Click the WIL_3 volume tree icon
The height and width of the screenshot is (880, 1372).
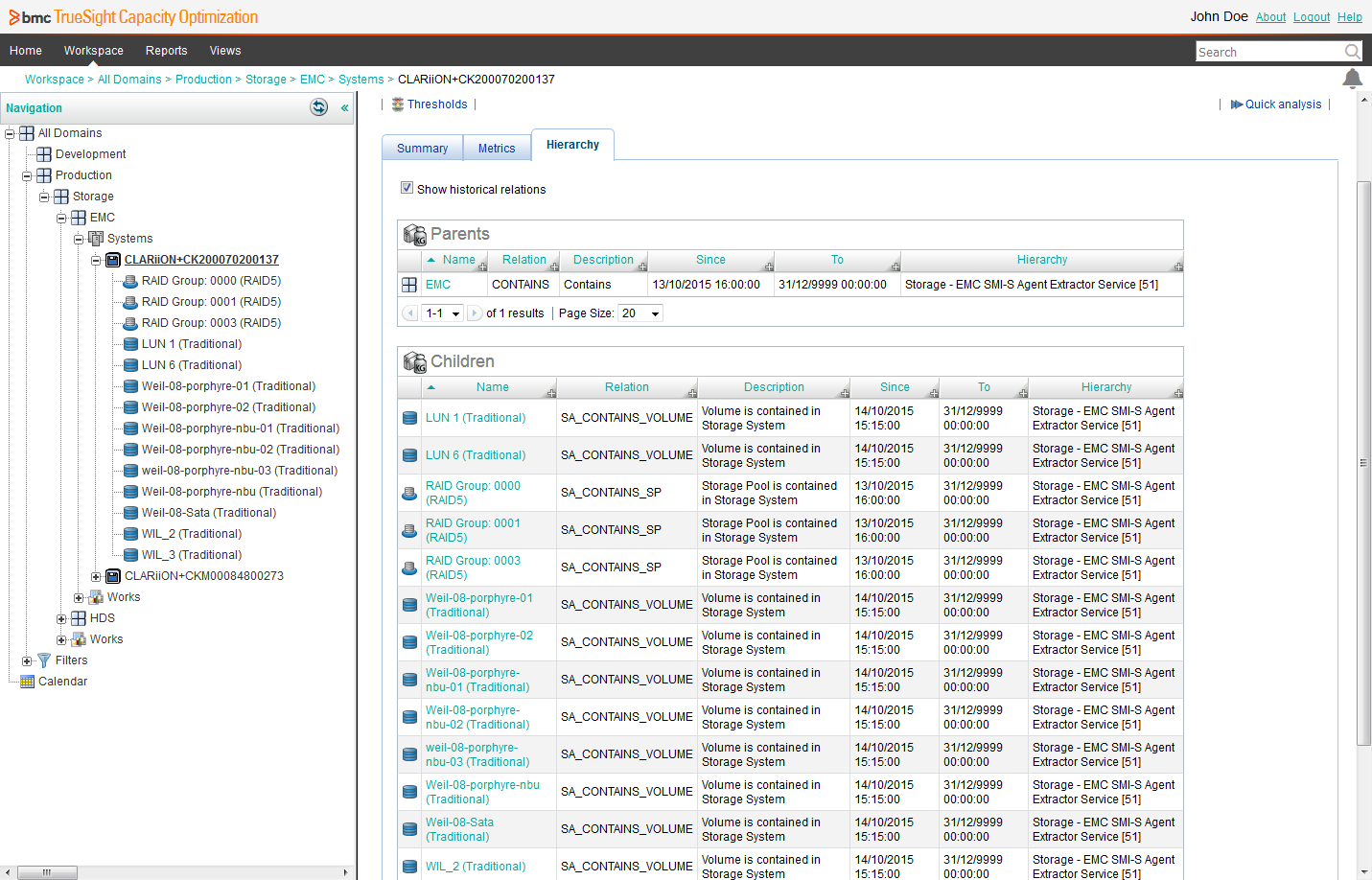coord(130,555)
